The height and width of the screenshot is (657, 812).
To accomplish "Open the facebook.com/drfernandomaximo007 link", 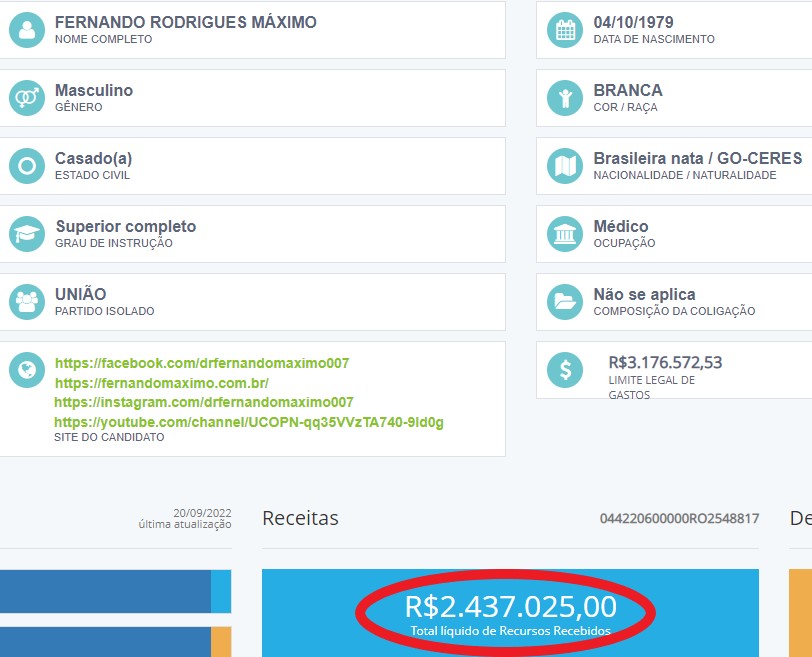I will pyautogui.click(x=202, y=364).
